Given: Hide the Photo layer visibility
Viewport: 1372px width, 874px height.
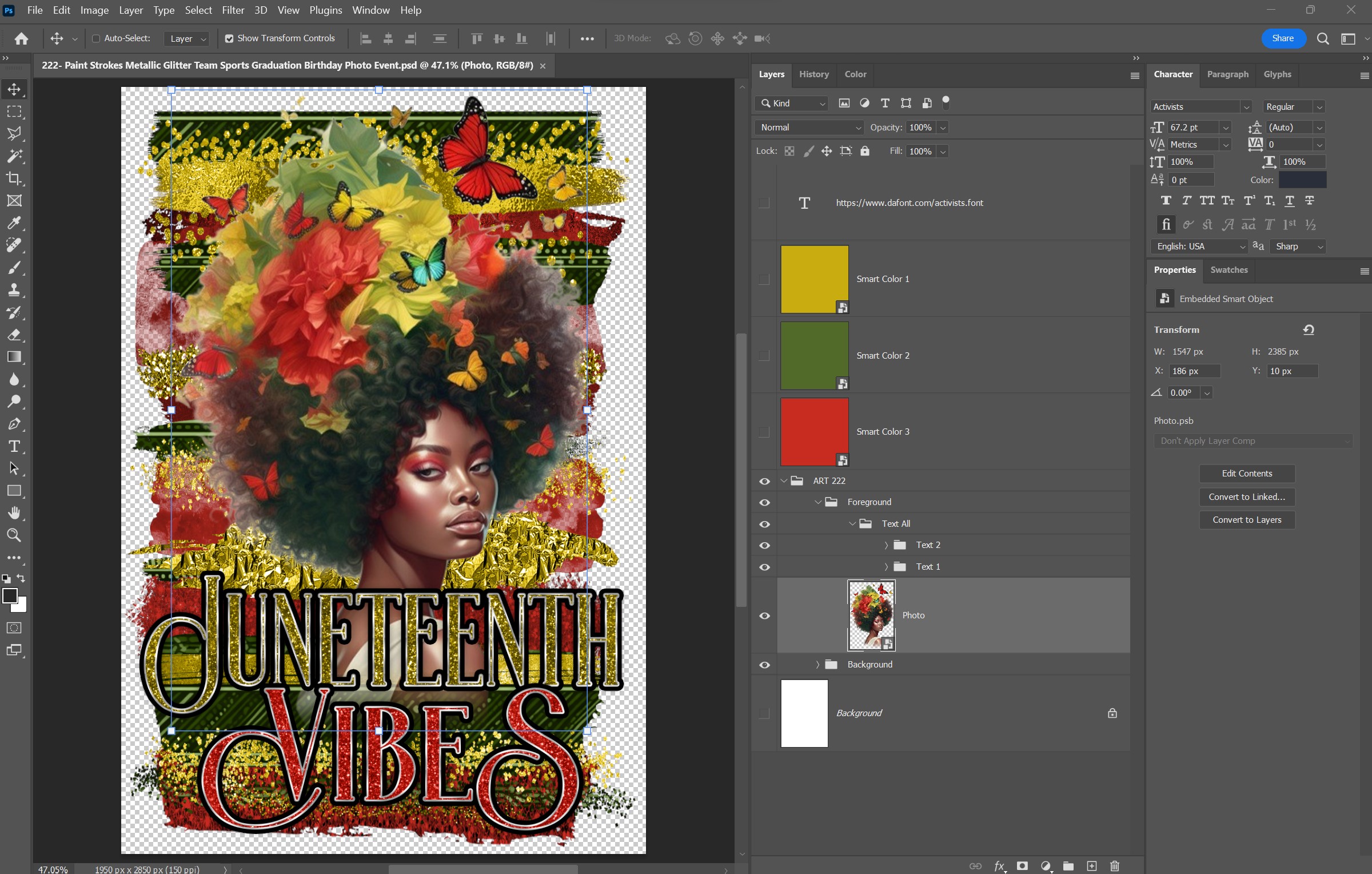Looking at the screenshot, I should tap(764, 615).
